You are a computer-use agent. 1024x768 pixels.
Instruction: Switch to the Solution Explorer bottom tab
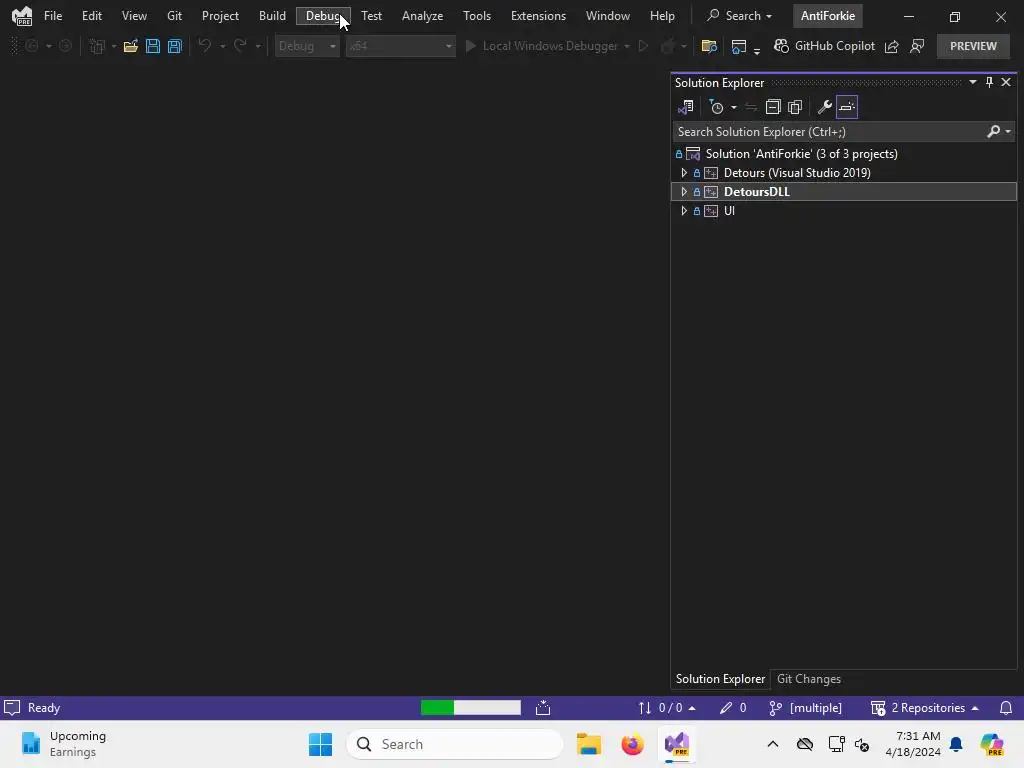point(720,679)
